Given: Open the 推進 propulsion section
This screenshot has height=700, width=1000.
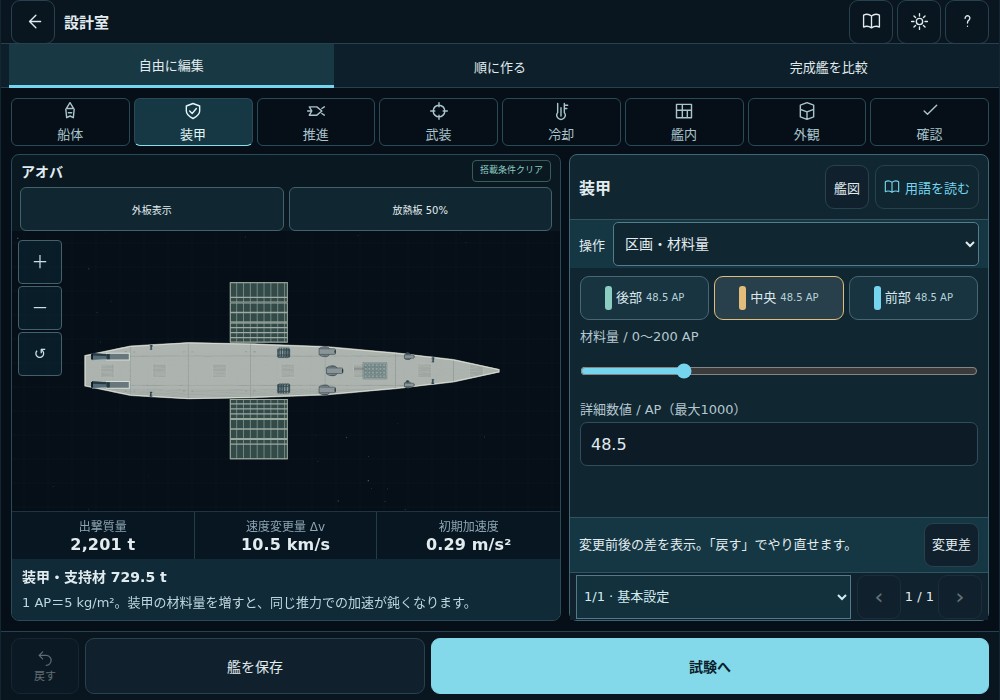Looking at the screenshot, I should 316,122.
